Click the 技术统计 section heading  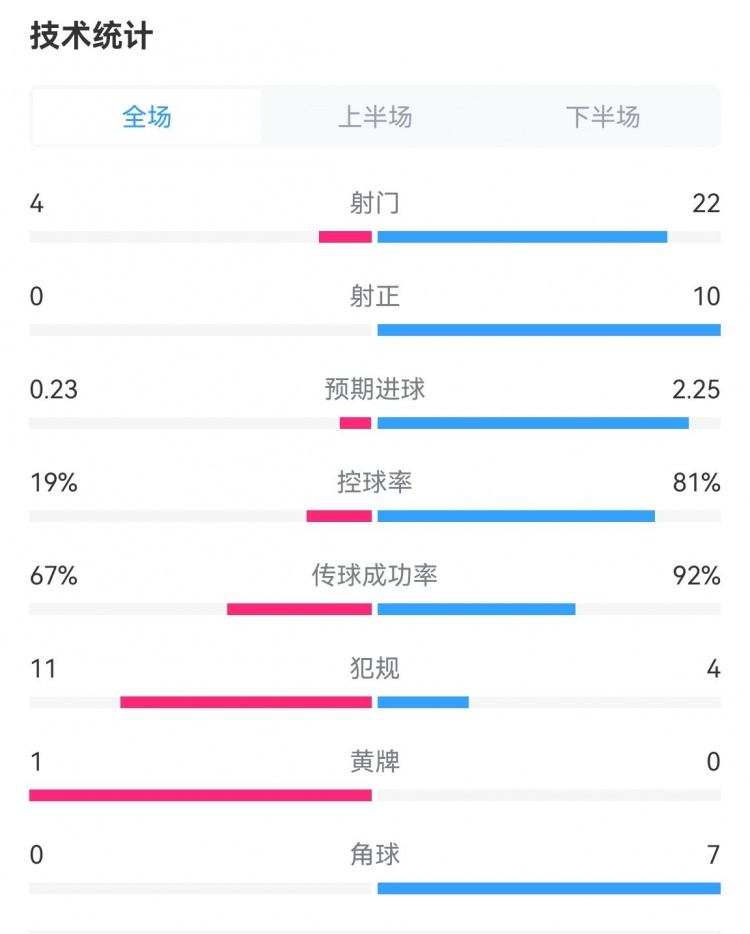[91, 37]
